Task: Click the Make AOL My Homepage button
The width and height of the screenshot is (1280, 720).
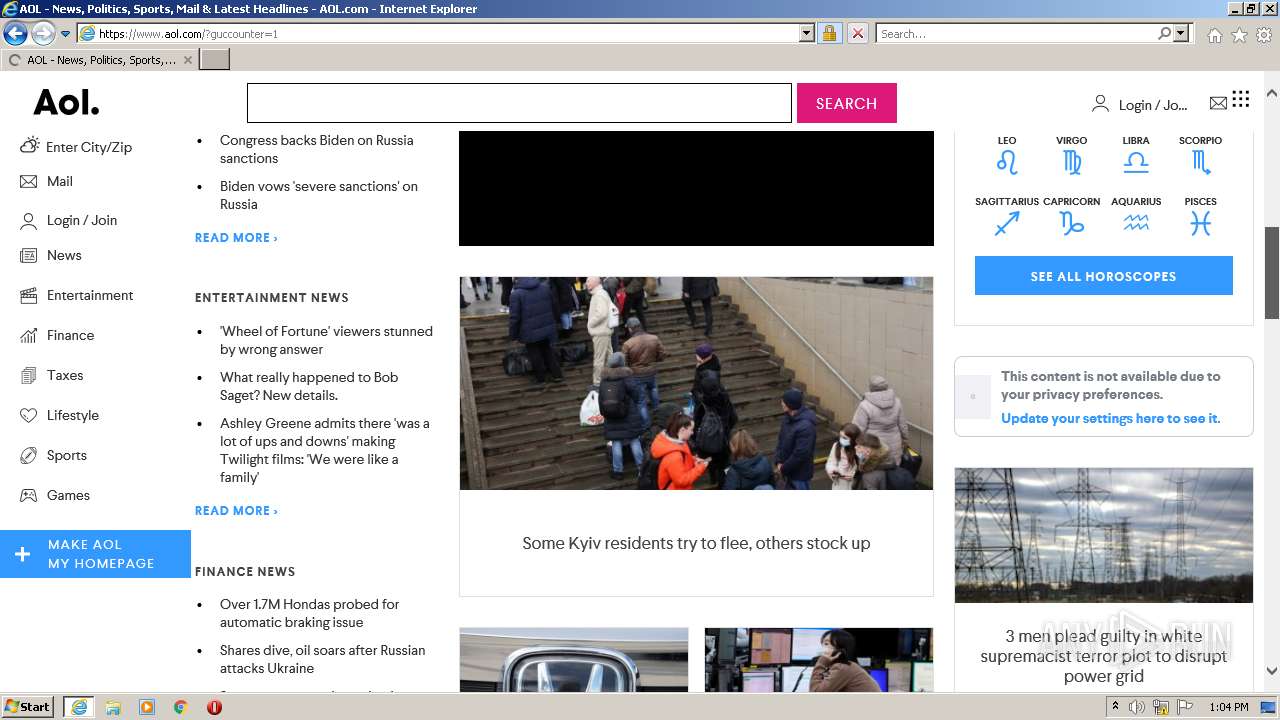Action: (x=95, y=554)
